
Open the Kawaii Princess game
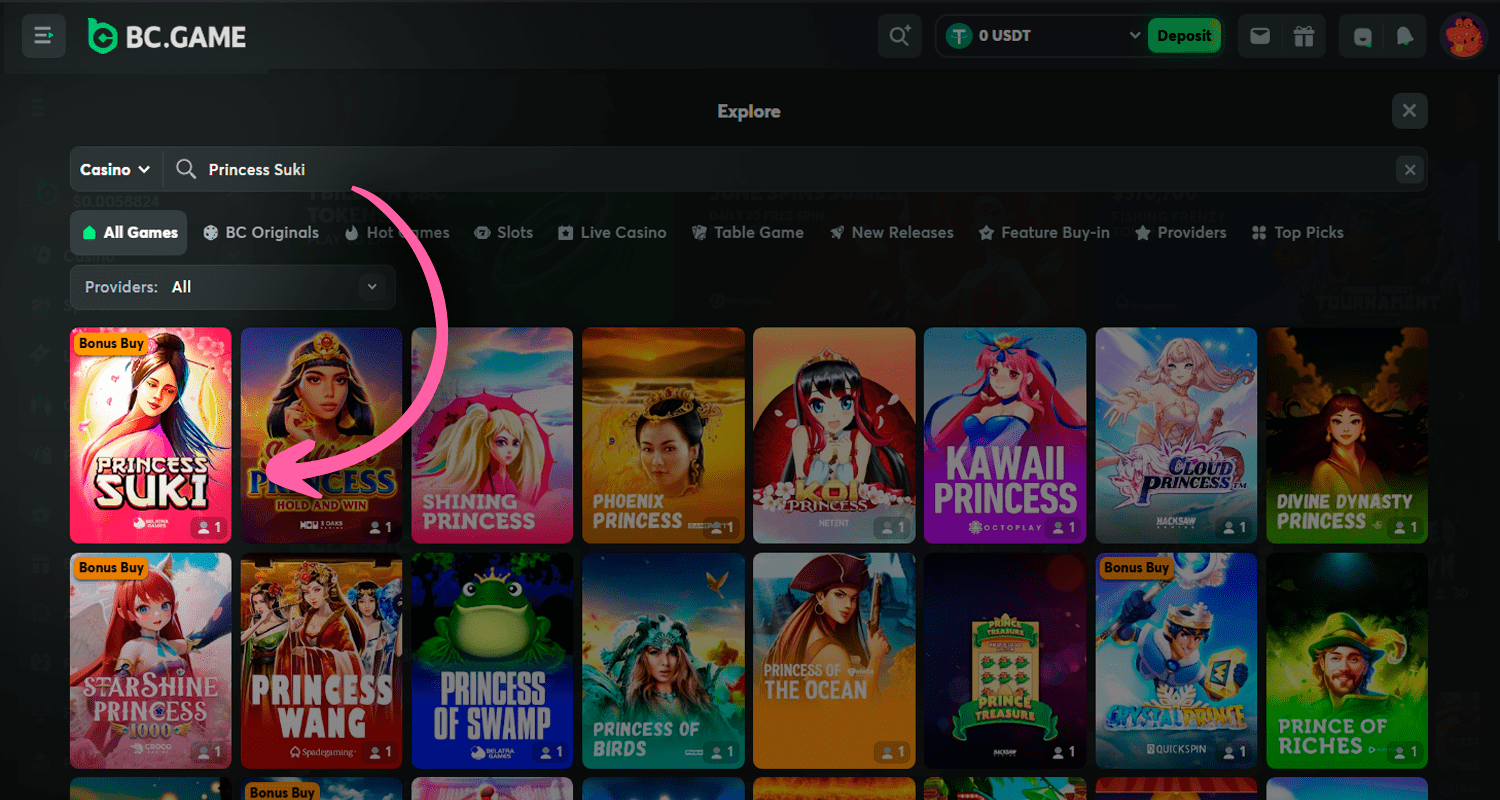click(1005, 435)
